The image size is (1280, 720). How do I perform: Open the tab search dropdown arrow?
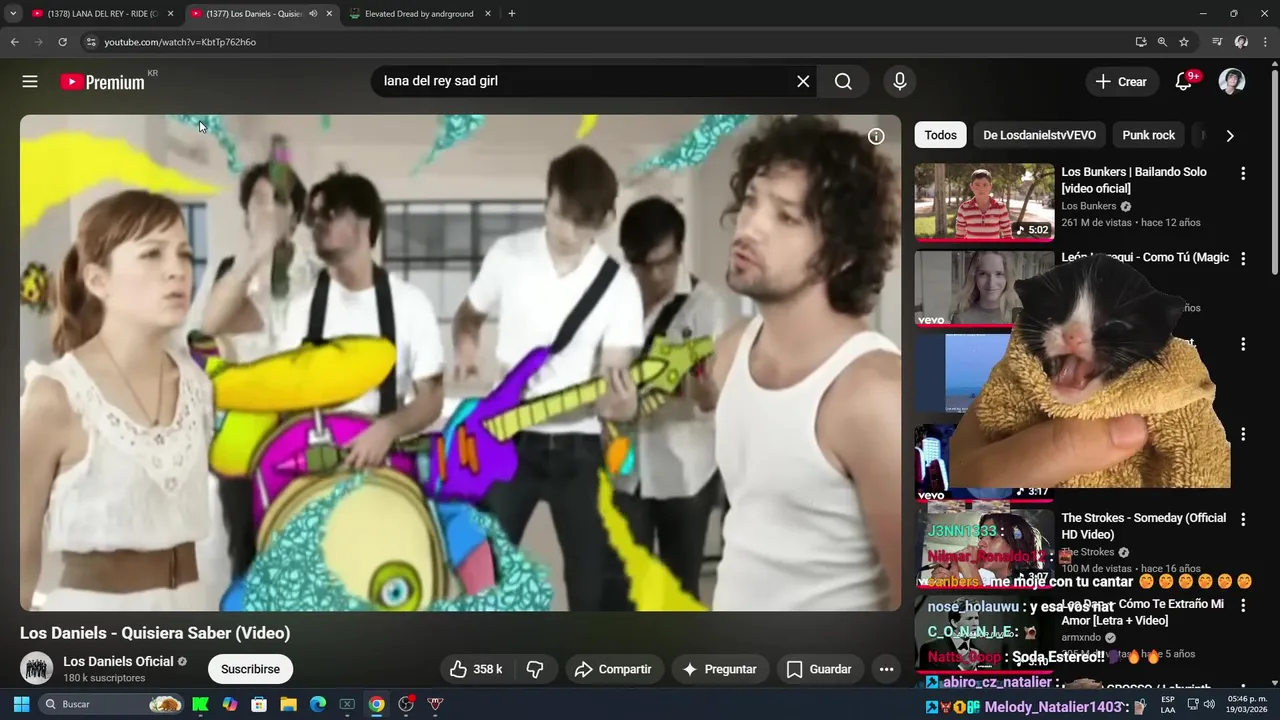tap(13, 14)
